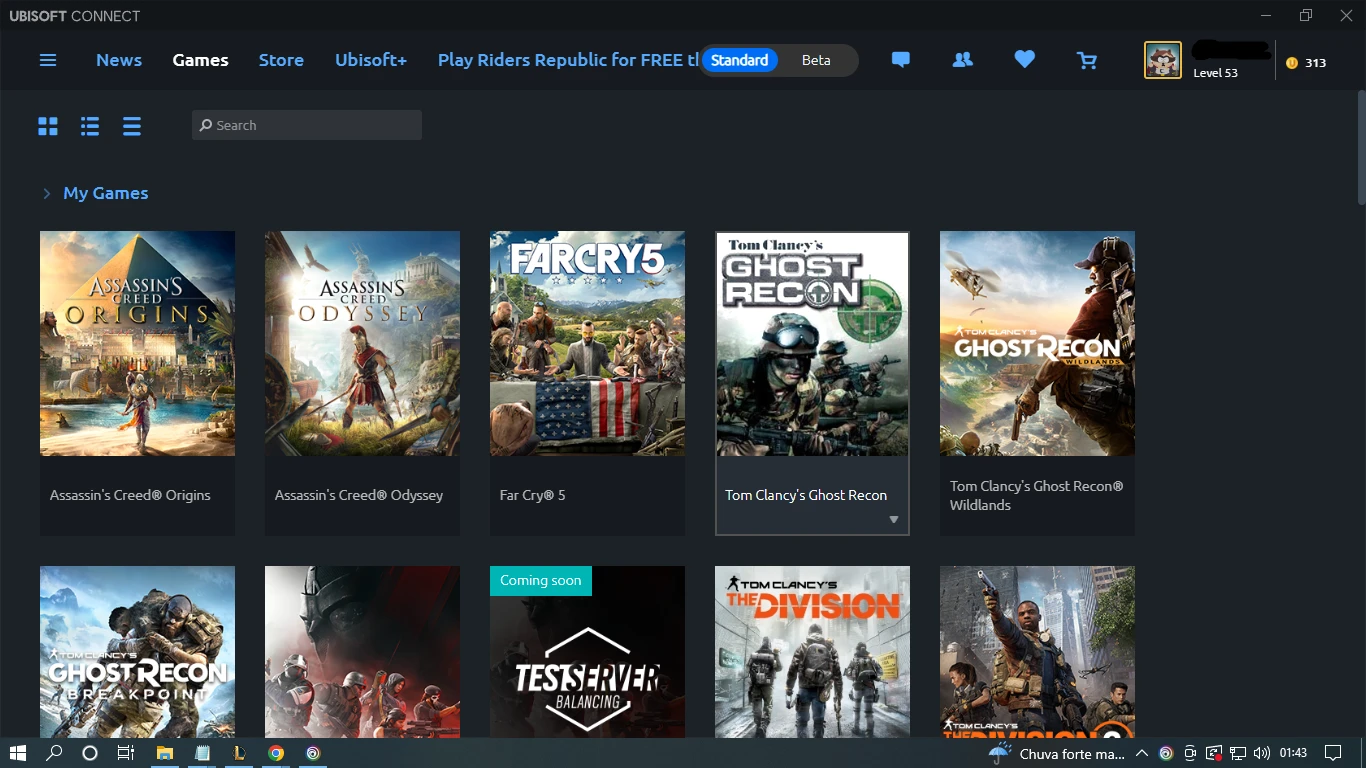The width and height of the screenshot is (1366, 768).
Task: Collapse the My Games section chevron
Action: [46, 194]
